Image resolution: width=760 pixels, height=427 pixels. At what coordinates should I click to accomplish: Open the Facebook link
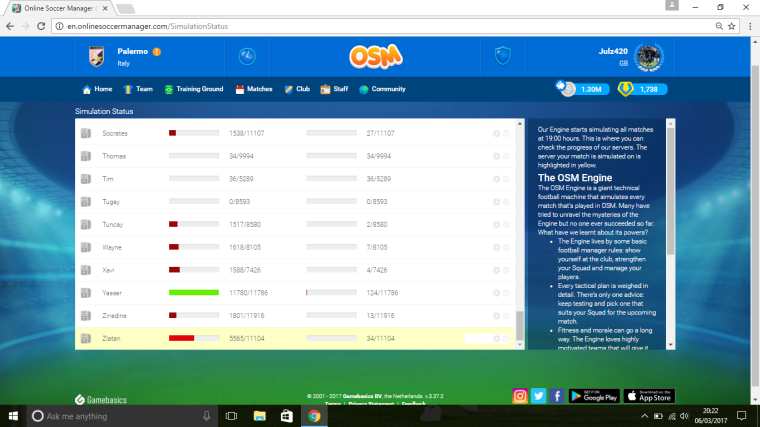557,396
